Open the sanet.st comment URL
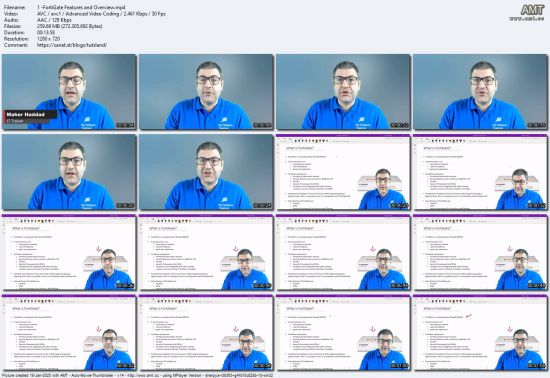Viewport: 550px width, 378px height. [x=72, y=45]
